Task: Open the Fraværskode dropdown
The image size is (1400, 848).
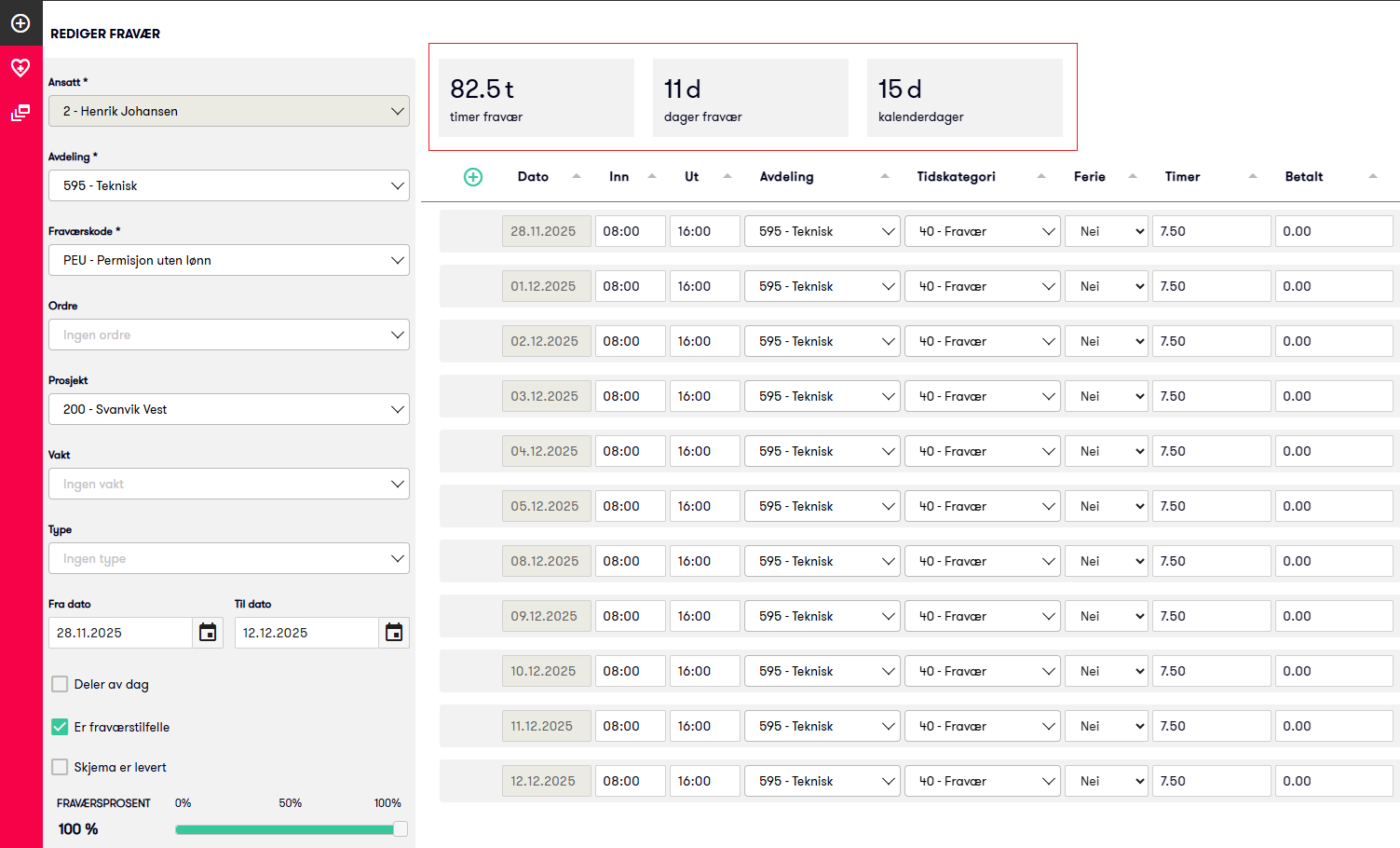Action: point(228,260)
